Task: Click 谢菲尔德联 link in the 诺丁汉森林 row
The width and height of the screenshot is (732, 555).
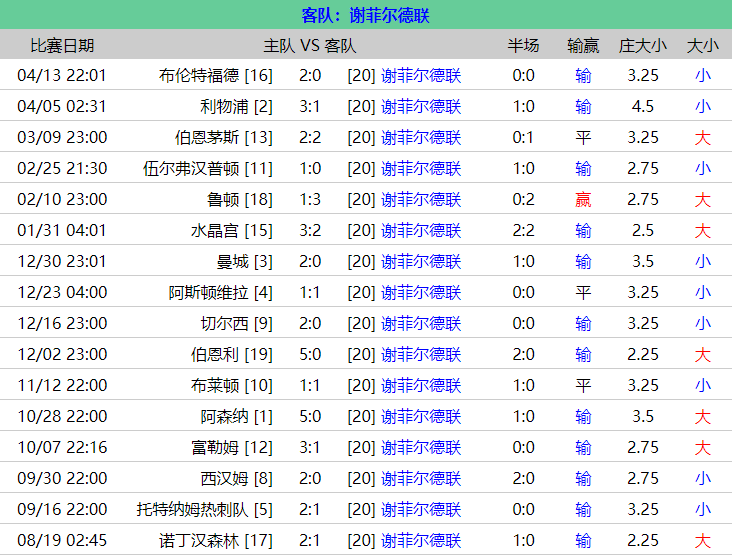Action: [x=421, y=540]
